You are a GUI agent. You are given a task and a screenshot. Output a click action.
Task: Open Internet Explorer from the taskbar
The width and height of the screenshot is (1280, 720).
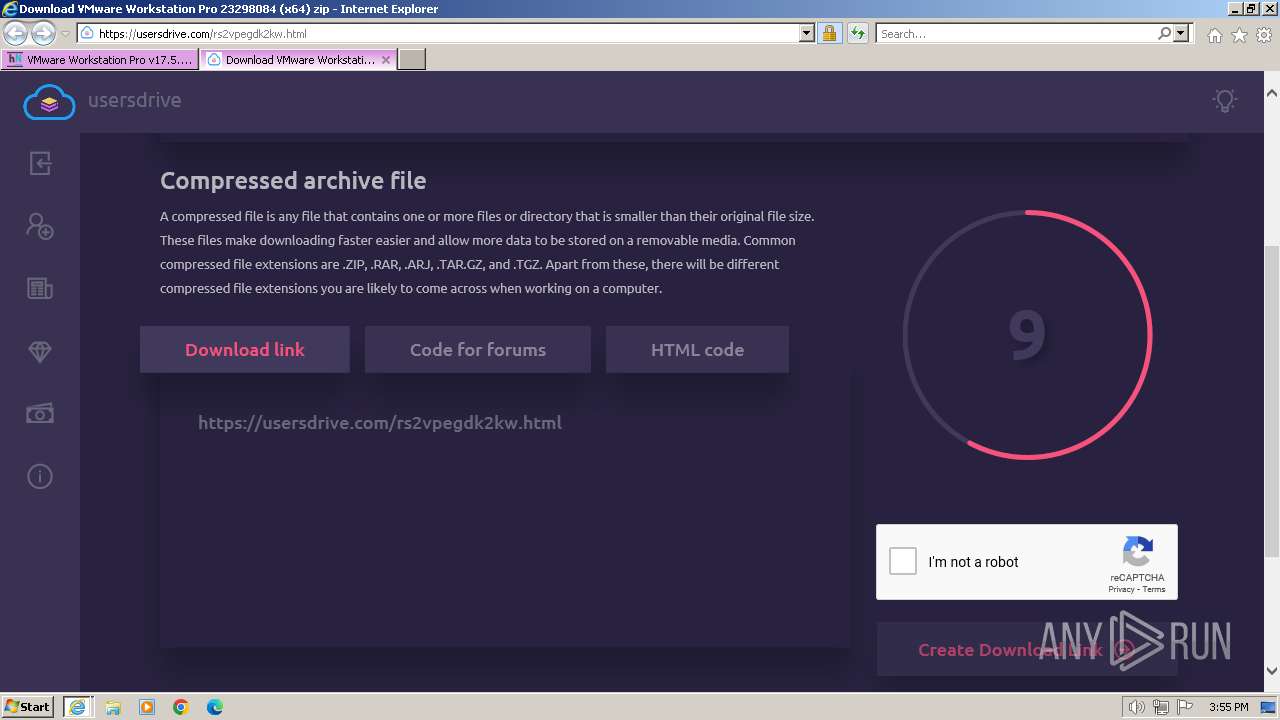click(x=77, y=707)
